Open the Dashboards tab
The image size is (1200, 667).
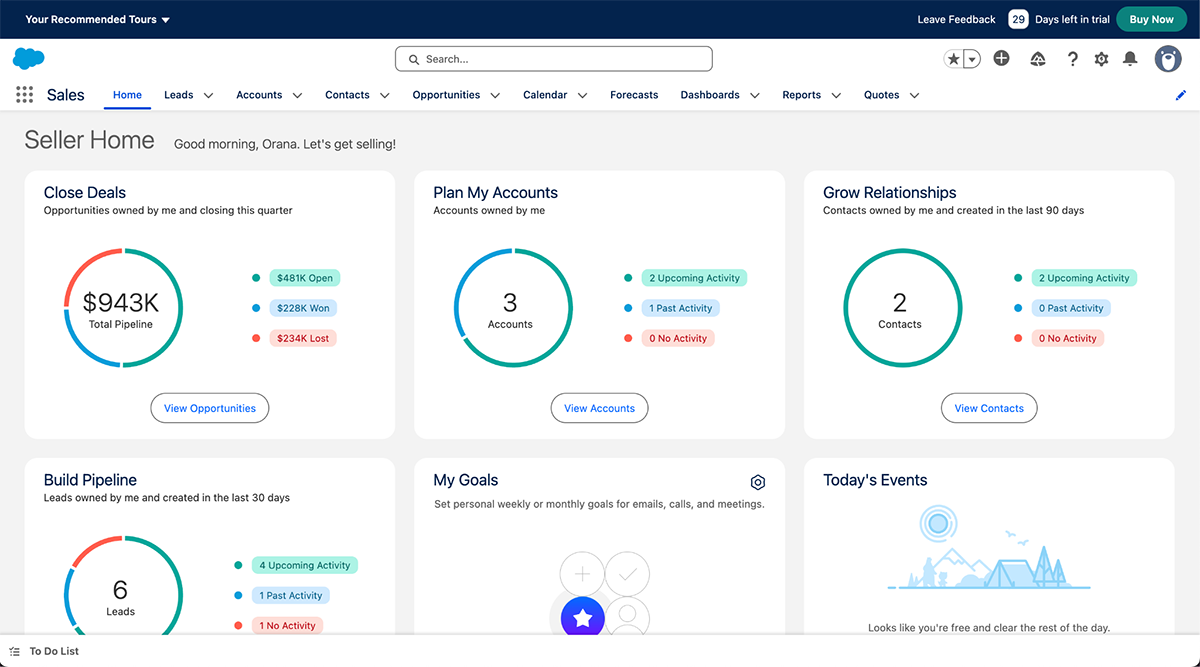(x=708, y=95)
